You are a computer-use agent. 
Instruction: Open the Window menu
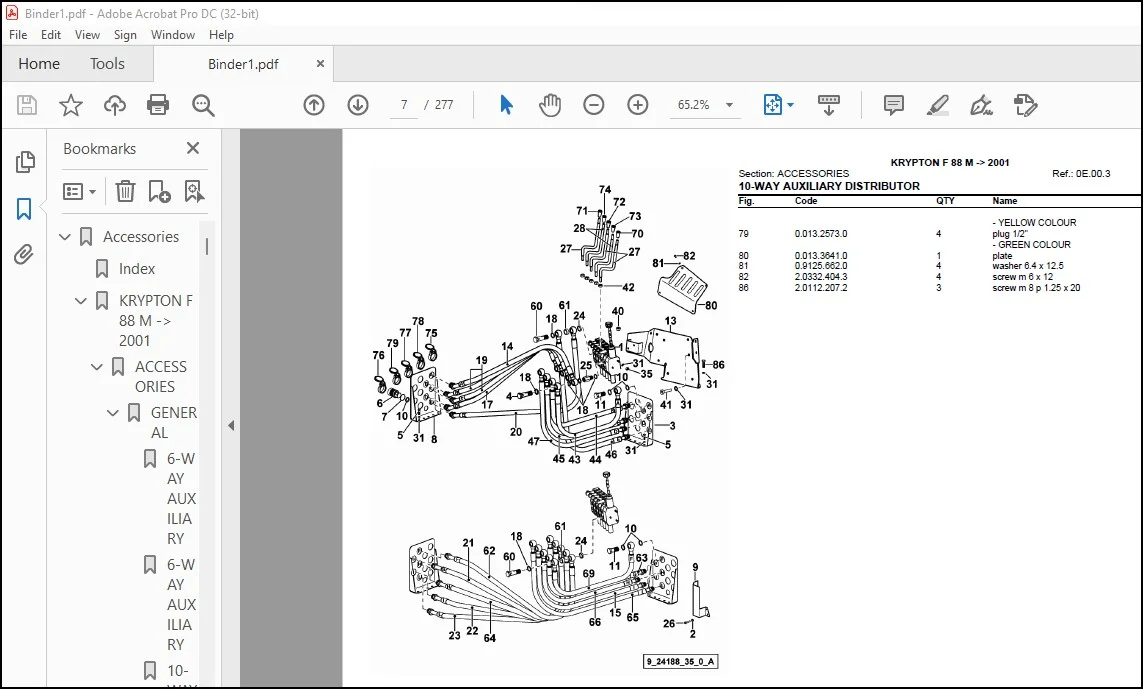[173, 35]
